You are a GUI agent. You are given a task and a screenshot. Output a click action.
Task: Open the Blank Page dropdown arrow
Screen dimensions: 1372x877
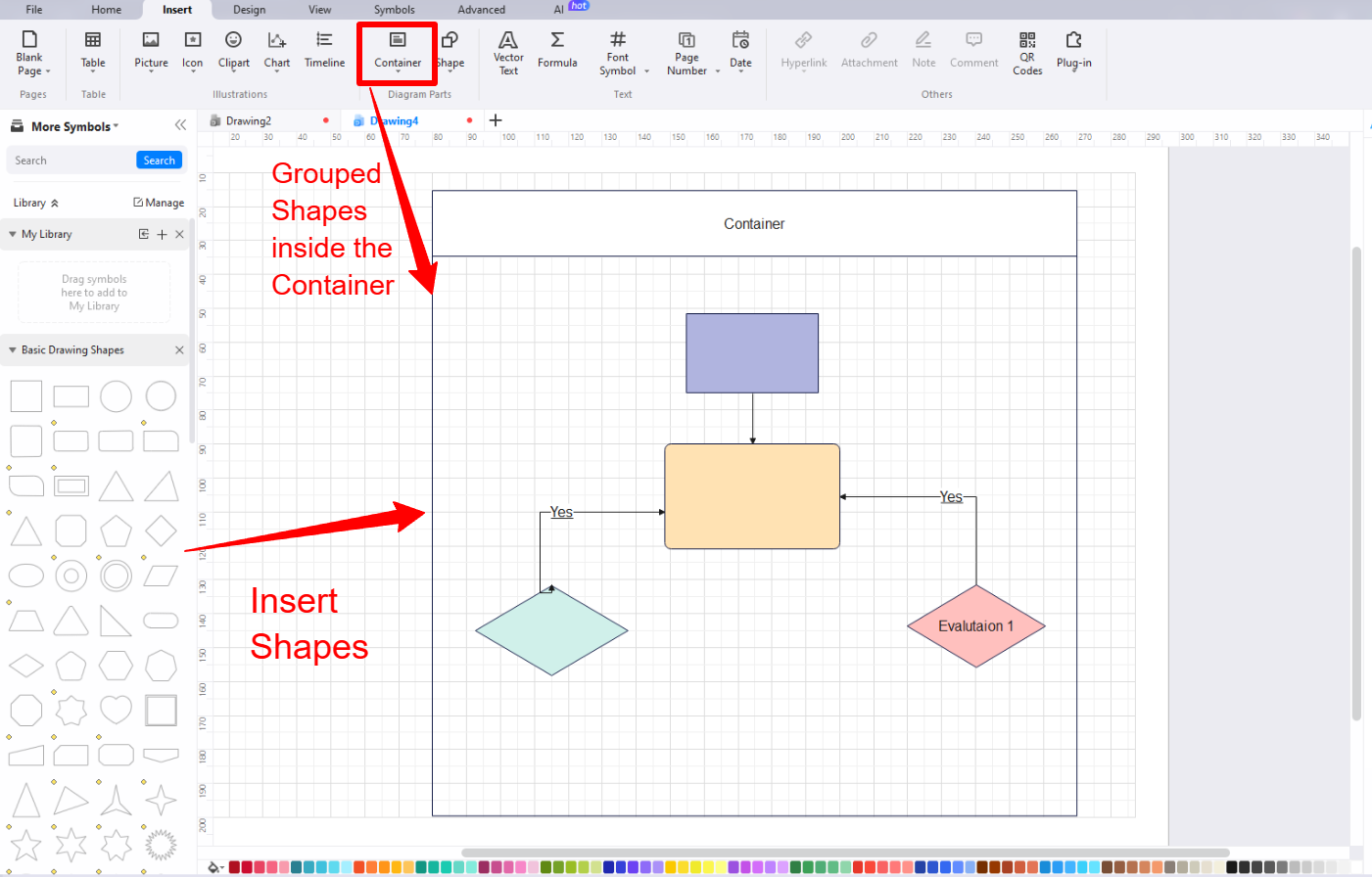48,71
